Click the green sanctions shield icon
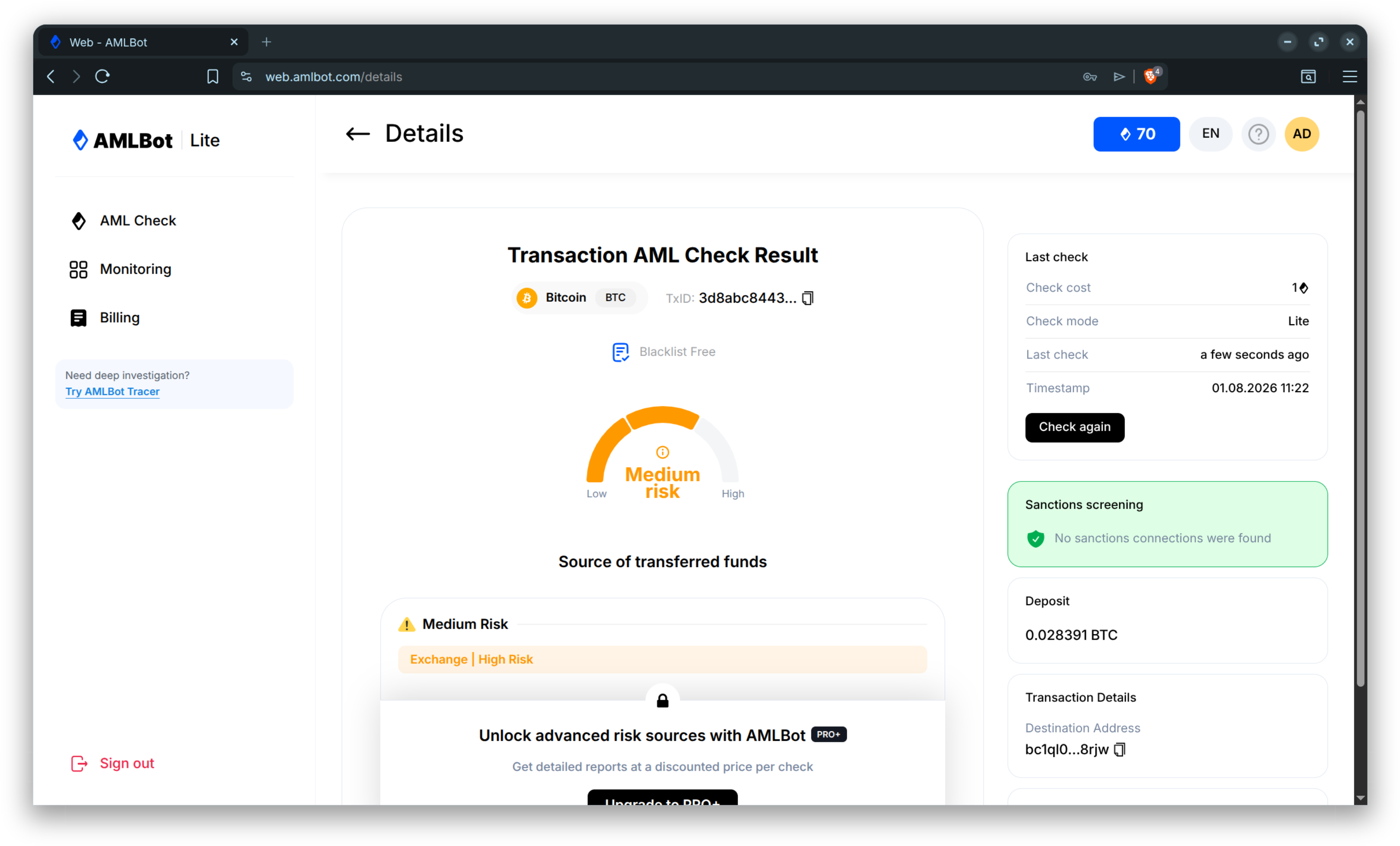Image resolution: width=1400 pixels, height=846 pixels. [1036, 538]
